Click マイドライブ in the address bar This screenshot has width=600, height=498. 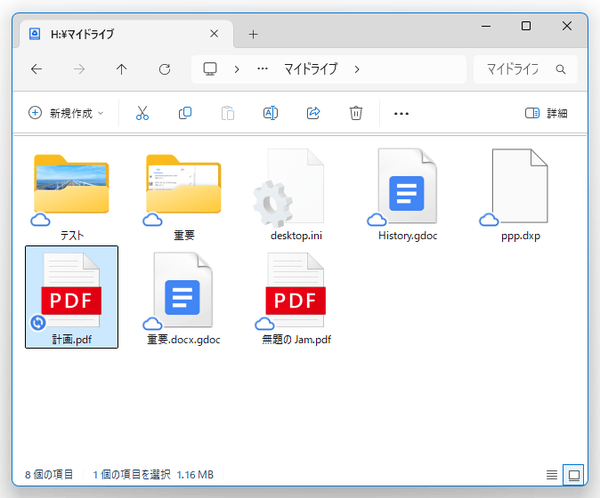(310, 70)
